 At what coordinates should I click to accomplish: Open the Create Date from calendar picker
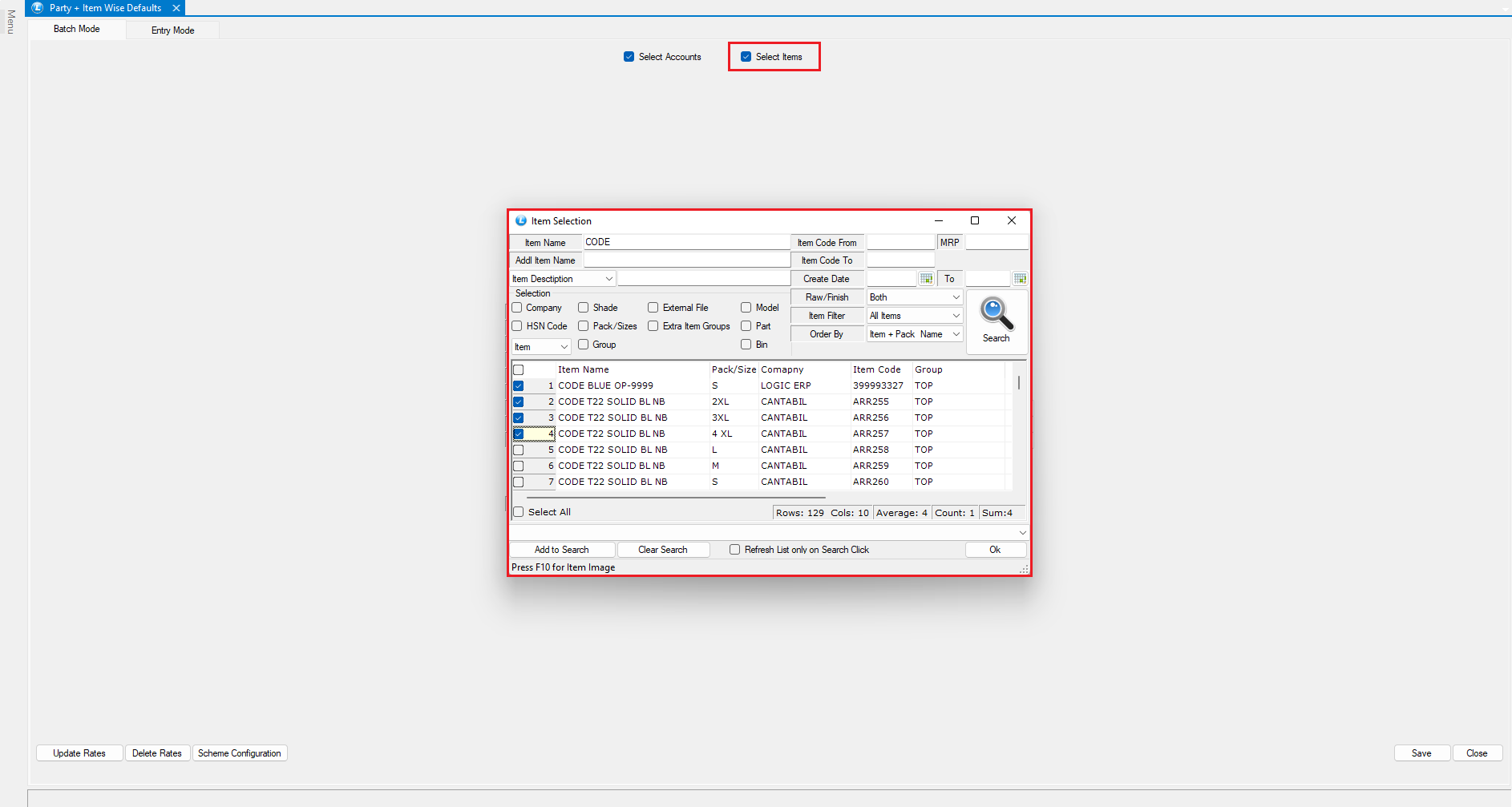926,279
